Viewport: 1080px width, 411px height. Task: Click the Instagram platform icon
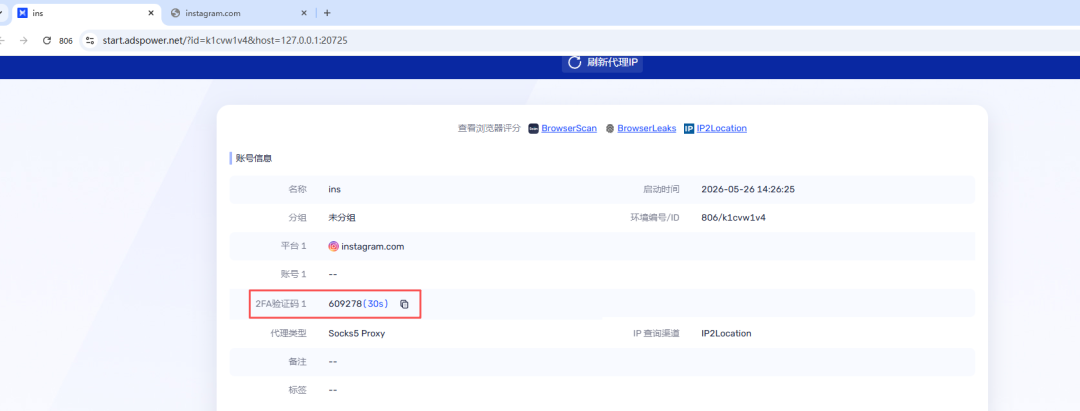[333, 246]
